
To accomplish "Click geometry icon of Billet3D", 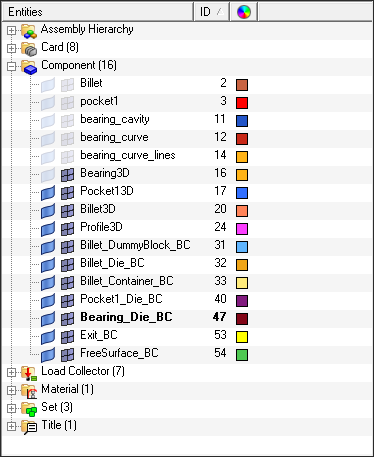I will 48,211.
